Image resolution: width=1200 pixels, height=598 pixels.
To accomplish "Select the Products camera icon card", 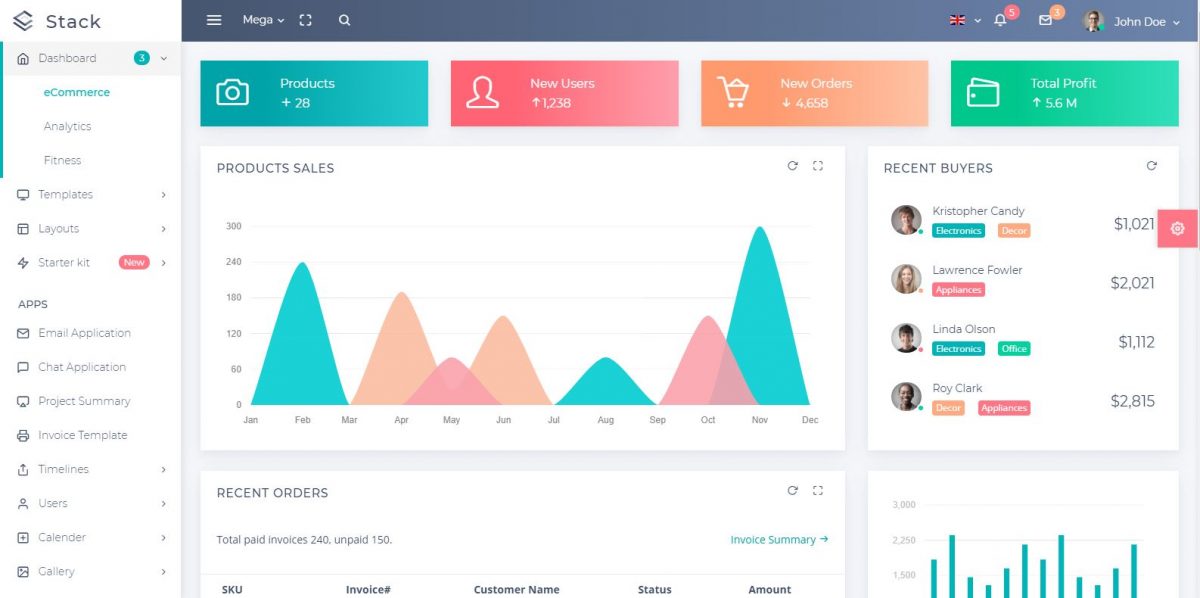I will coord(232,93).
